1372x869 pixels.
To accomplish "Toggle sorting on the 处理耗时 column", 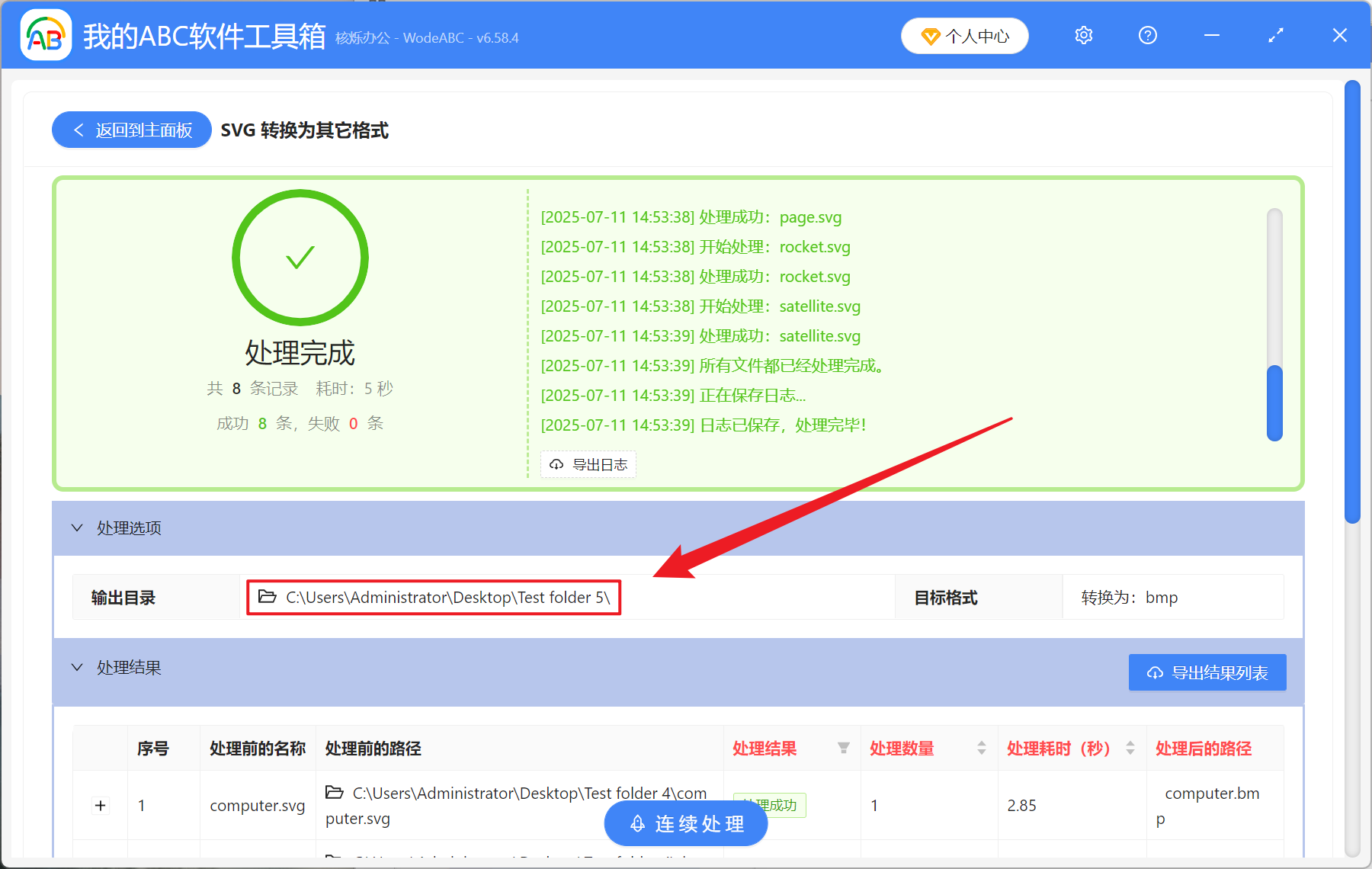I will 1129,749.
